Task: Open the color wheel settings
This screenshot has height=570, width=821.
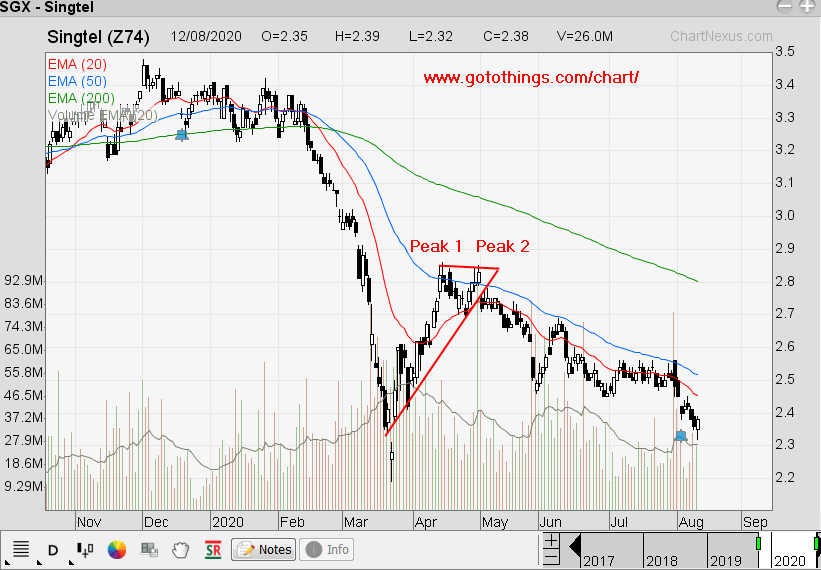Action: click(x=117, y=550)
